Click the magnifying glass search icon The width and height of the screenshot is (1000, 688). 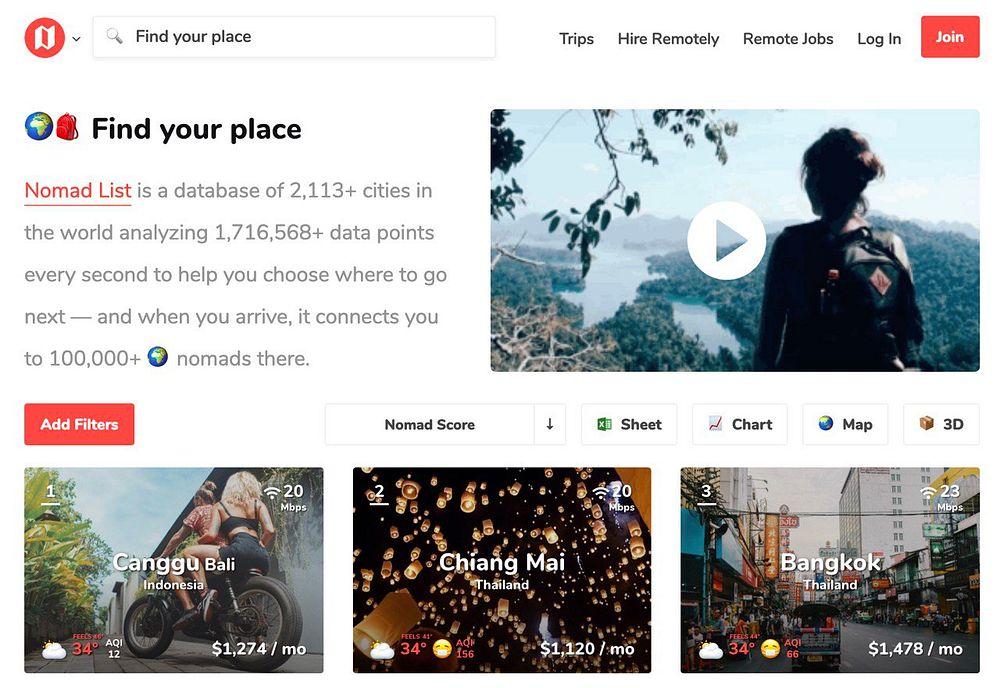115,36
